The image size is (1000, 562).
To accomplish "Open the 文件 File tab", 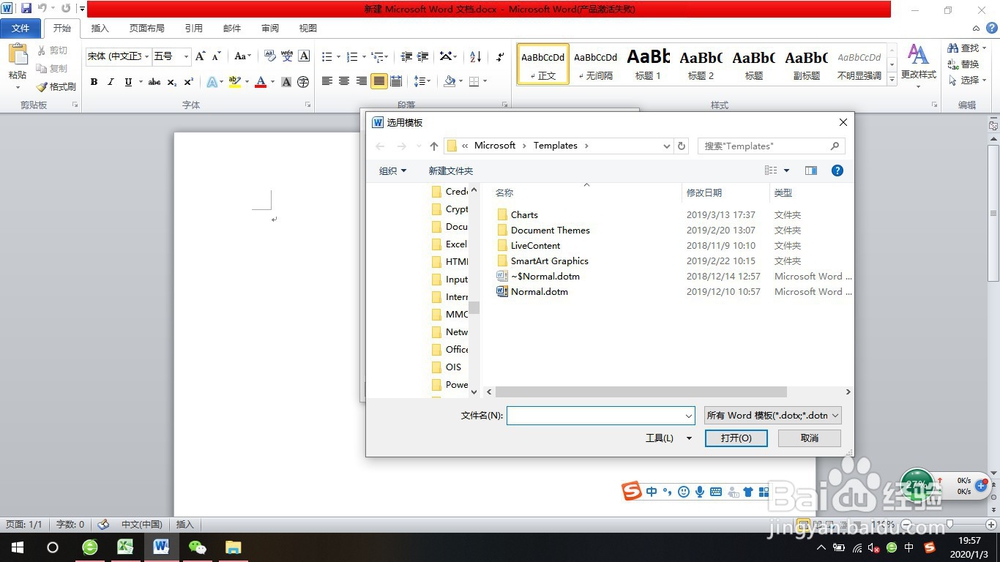I will (x=20, y=28).
